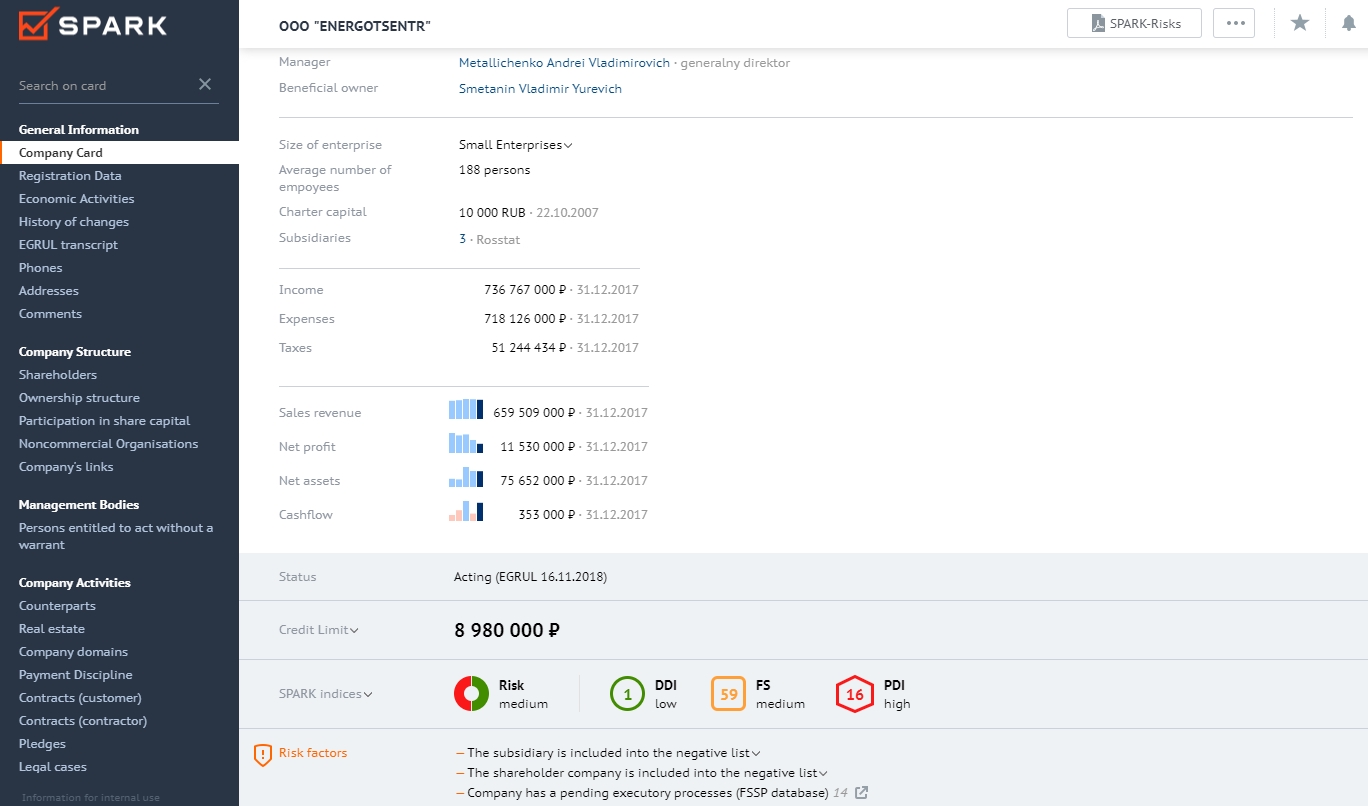
Task: Click the Risk factors warning shield icon
Action: click(x=262, y=755)
